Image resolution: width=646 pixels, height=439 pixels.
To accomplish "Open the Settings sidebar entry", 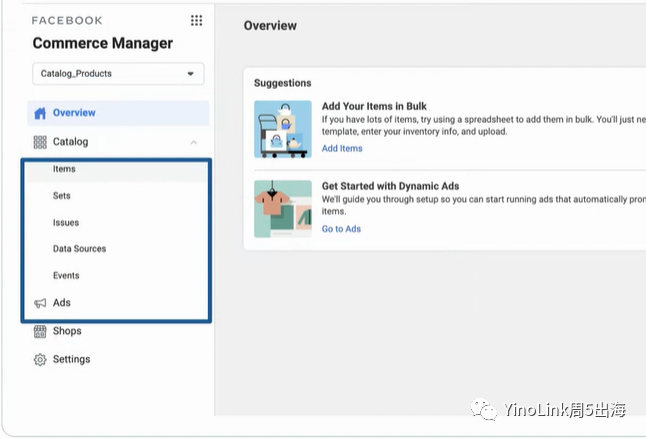I will pyautogui.click(x=71, y=359).
